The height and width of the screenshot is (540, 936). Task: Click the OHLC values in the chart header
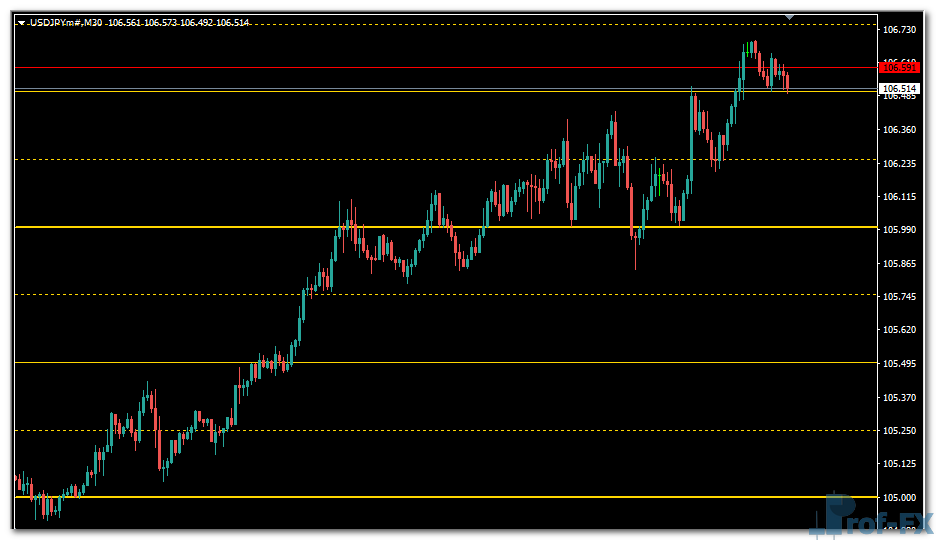pyautogui.click(x=178, y=23)
